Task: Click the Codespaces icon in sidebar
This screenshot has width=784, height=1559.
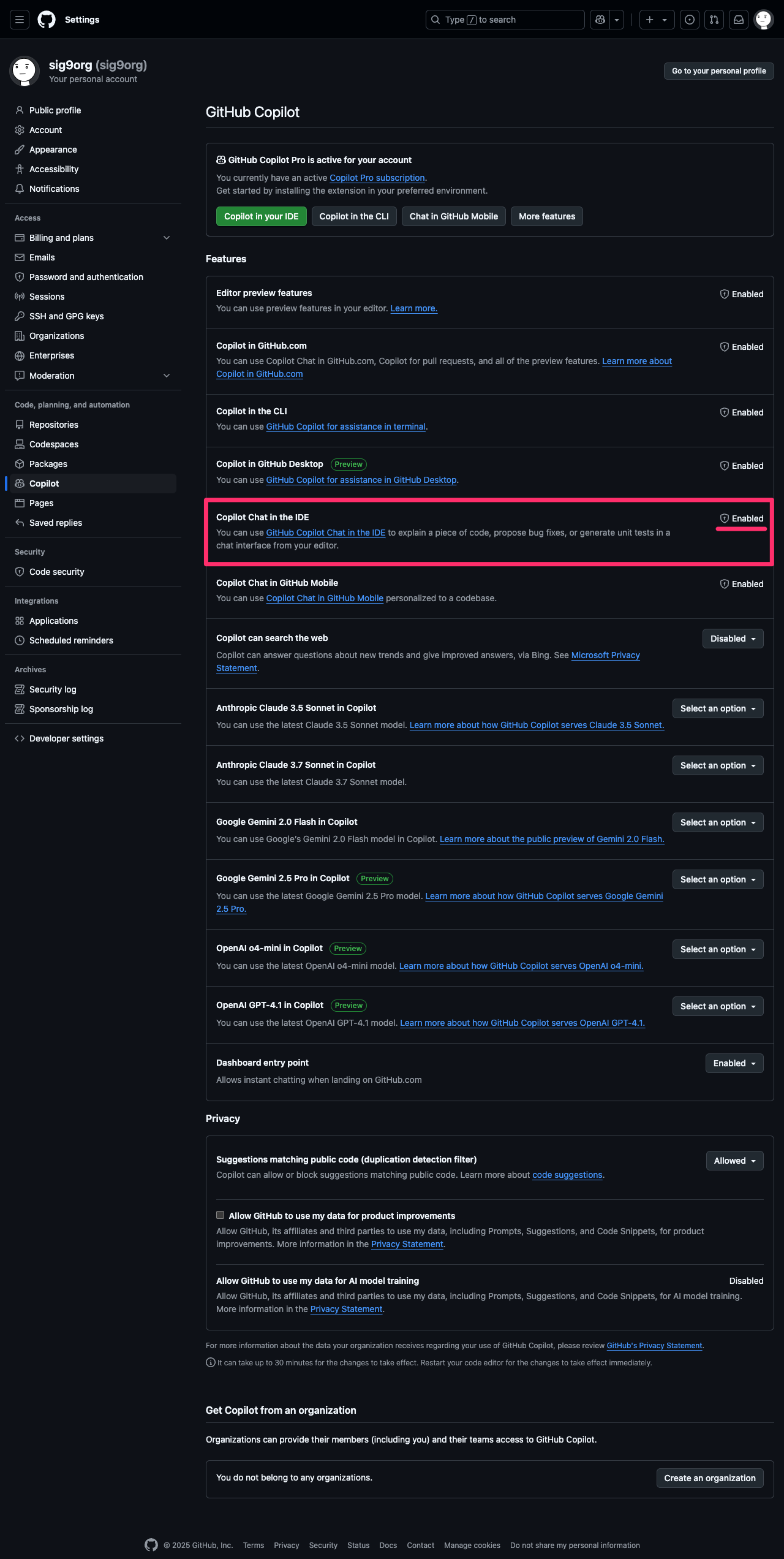Action: point(20,444)
